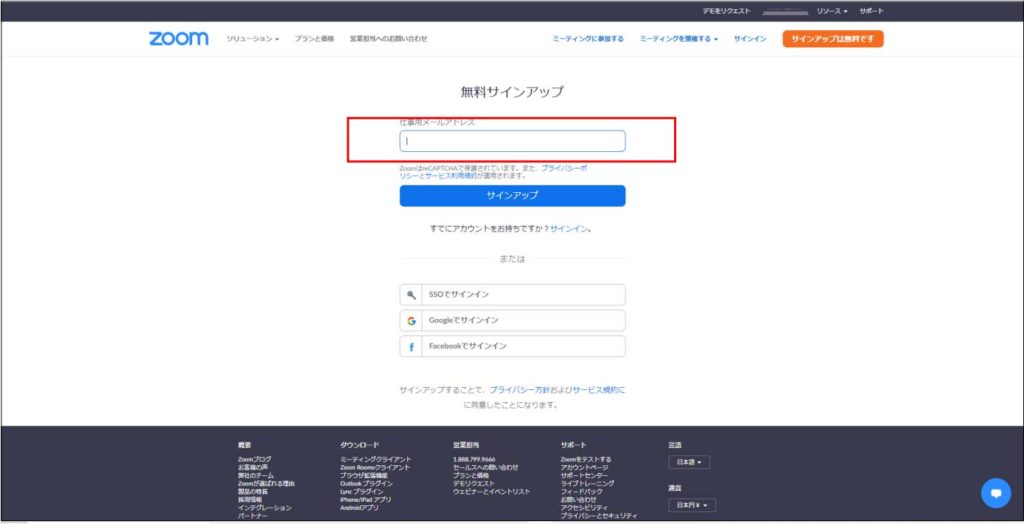Open 営業担当へのお問い合わせ in the header
The width and height of the screenshot is (1024, 524).
tap(388, 39)
